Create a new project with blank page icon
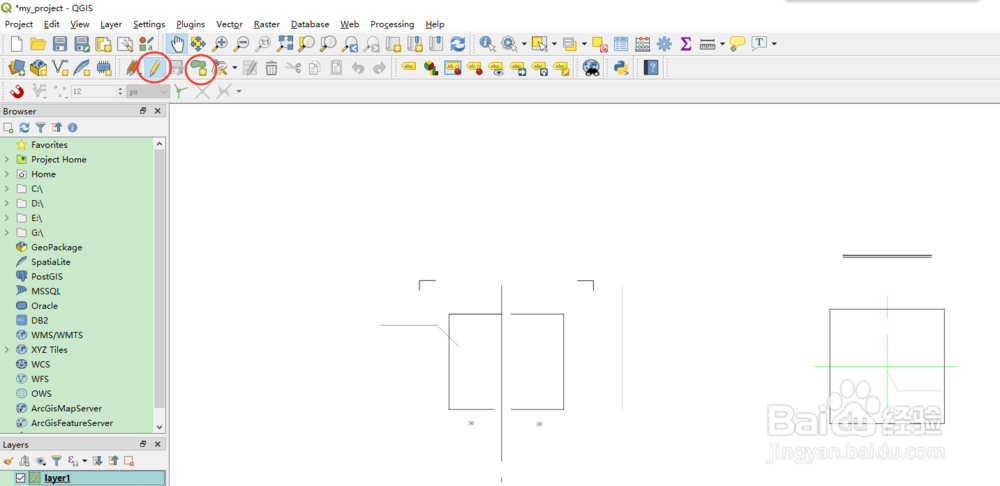This screenshot has width=1000, height=486. pos(17,43)
